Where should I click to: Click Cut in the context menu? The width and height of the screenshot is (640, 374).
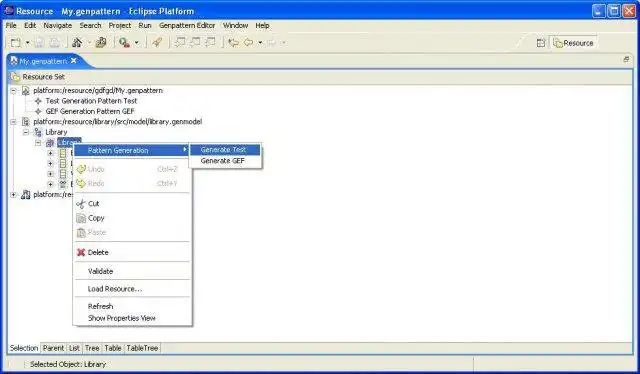point(131,203)
